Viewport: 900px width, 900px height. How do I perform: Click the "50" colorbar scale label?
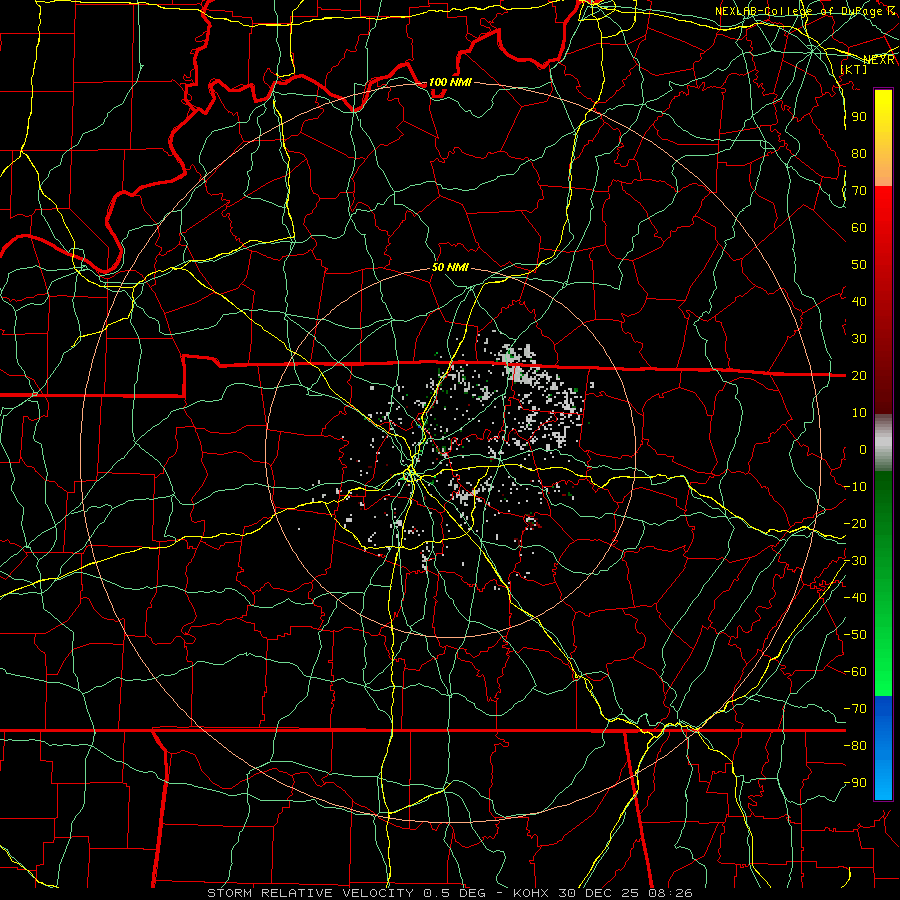tap(859, 265)
